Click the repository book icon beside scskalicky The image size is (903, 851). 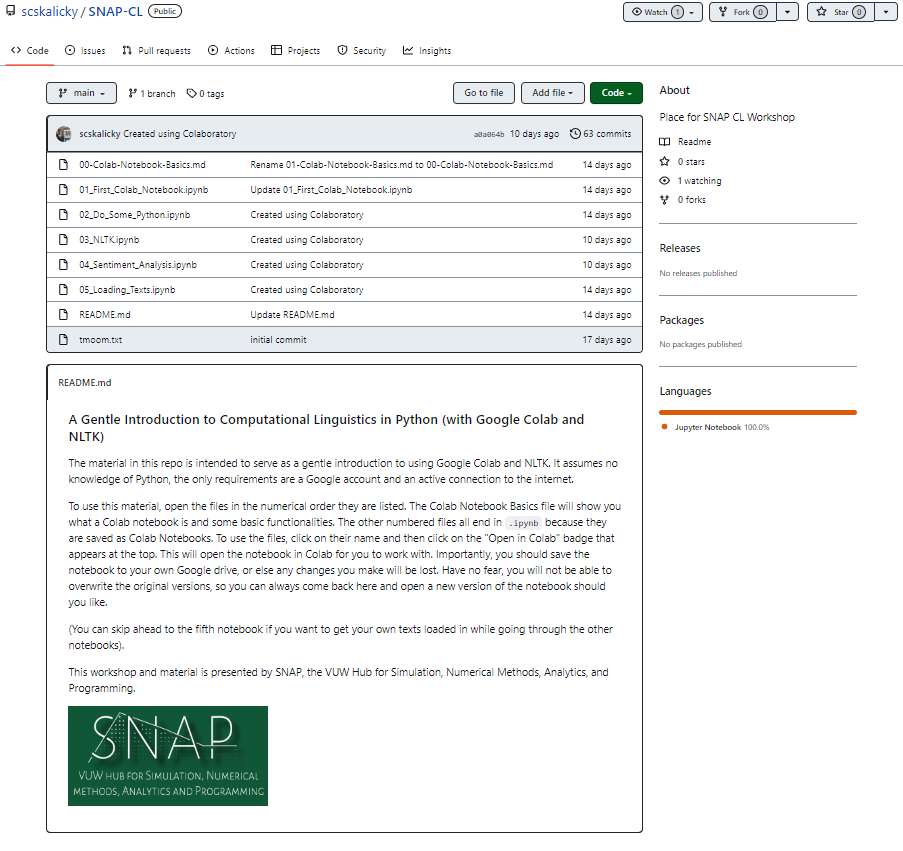10,11
